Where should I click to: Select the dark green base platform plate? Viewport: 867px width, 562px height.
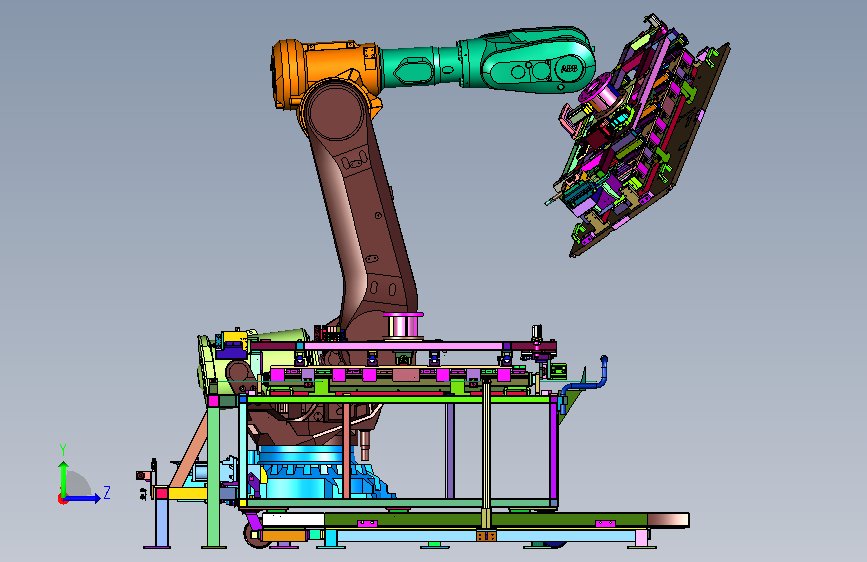[x=485, y=520]
